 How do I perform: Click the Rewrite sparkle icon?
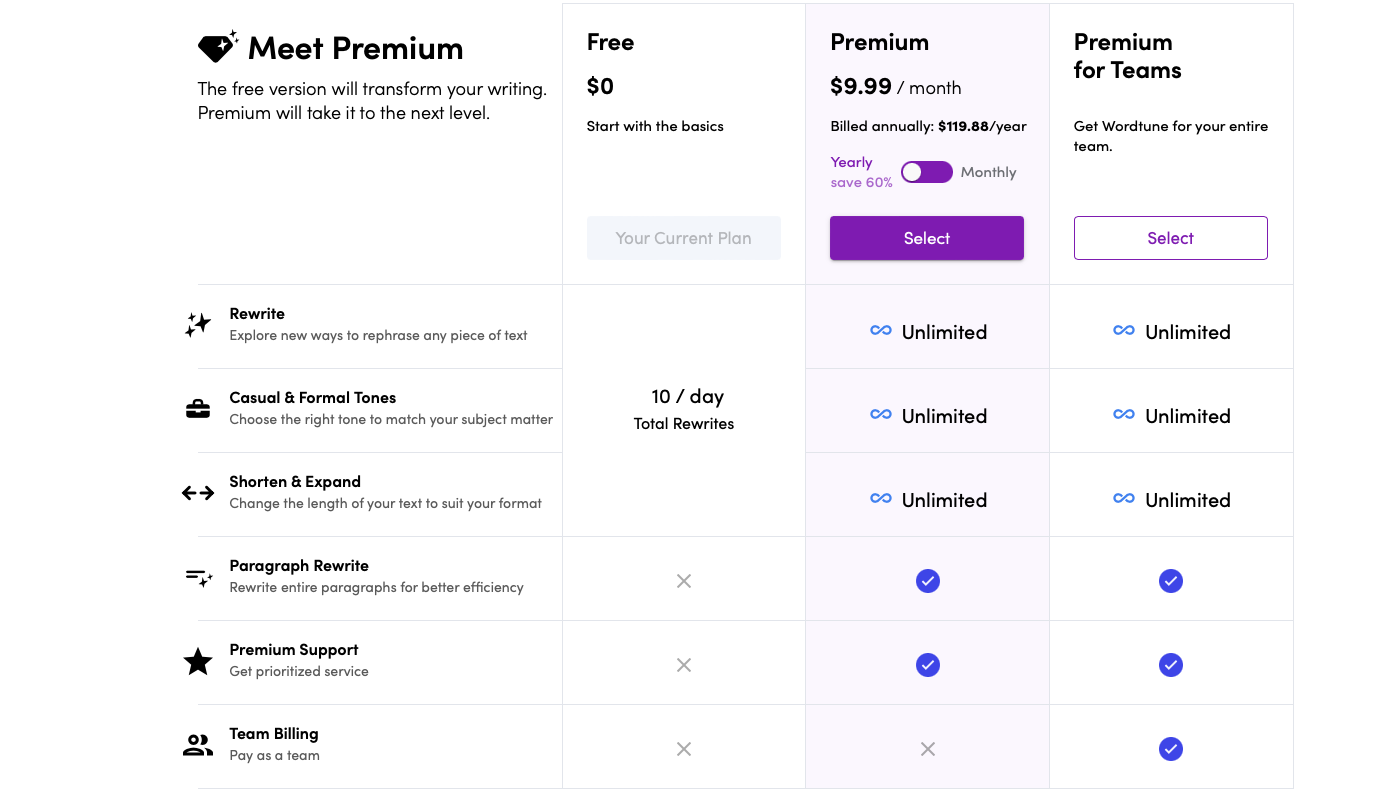(198, 324)
